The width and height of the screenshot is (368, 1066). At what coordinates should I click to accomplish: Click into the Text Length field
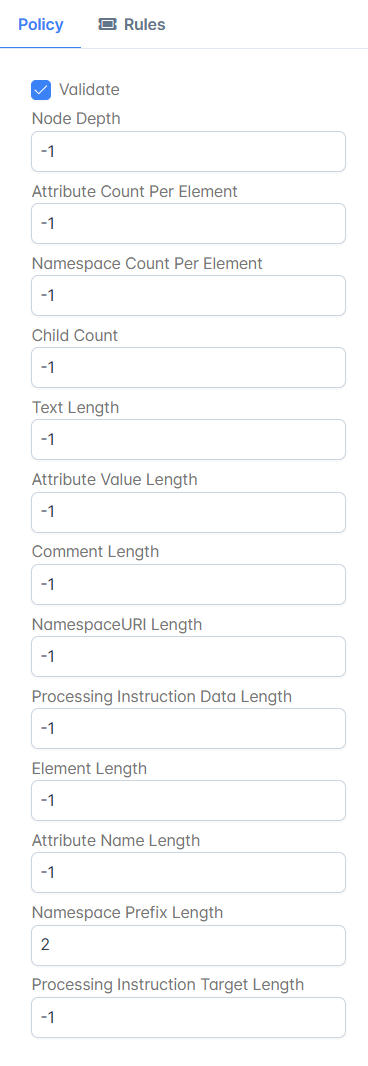click(188, 440)
